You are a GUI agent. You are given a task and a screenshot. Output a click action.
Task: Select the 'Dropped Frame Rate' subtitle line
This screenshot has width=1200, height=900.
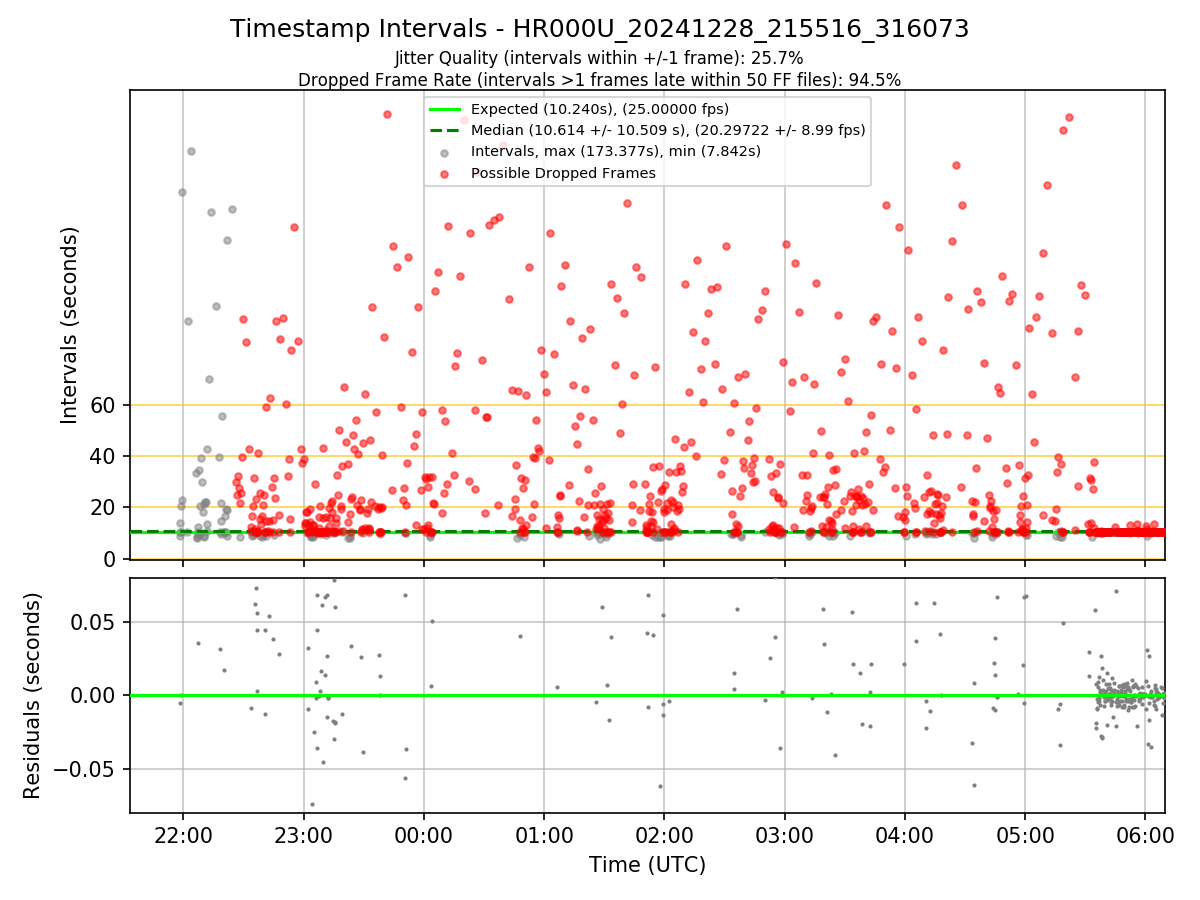600,80
